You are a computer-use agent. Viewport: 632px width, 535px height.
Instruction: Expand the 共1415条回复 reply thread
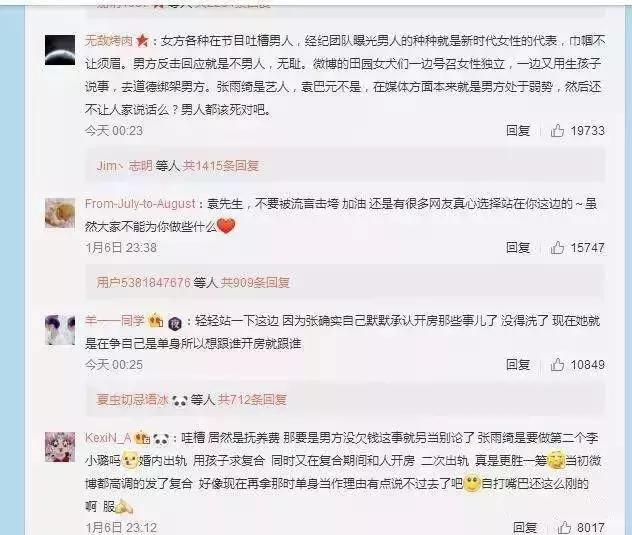(x=221, y=166)
